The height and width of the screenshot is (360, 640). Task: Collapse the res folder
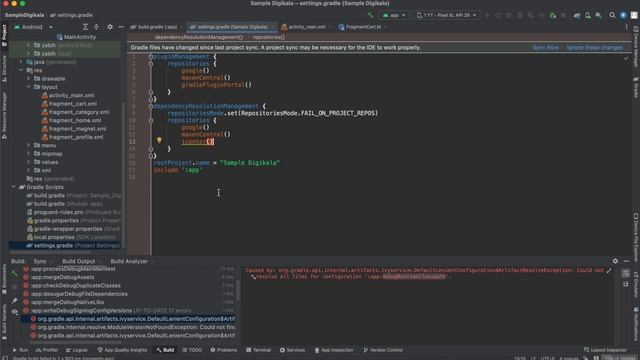click(21, 70)
